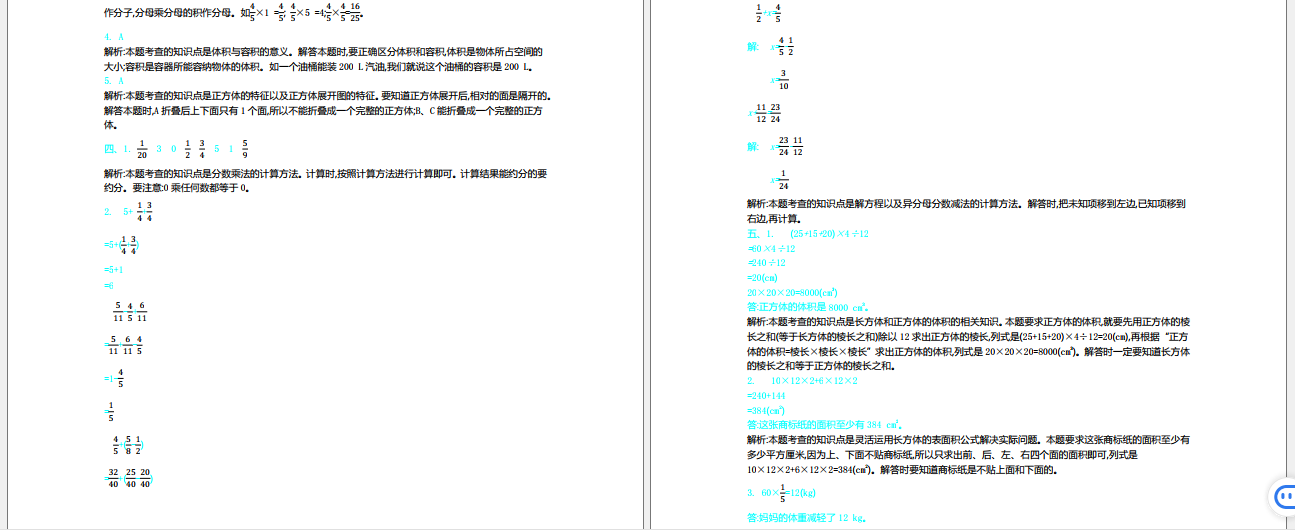The image size is (1295, 532).
Task: Click the "=240÷12" calculation step
Action: 770,263
